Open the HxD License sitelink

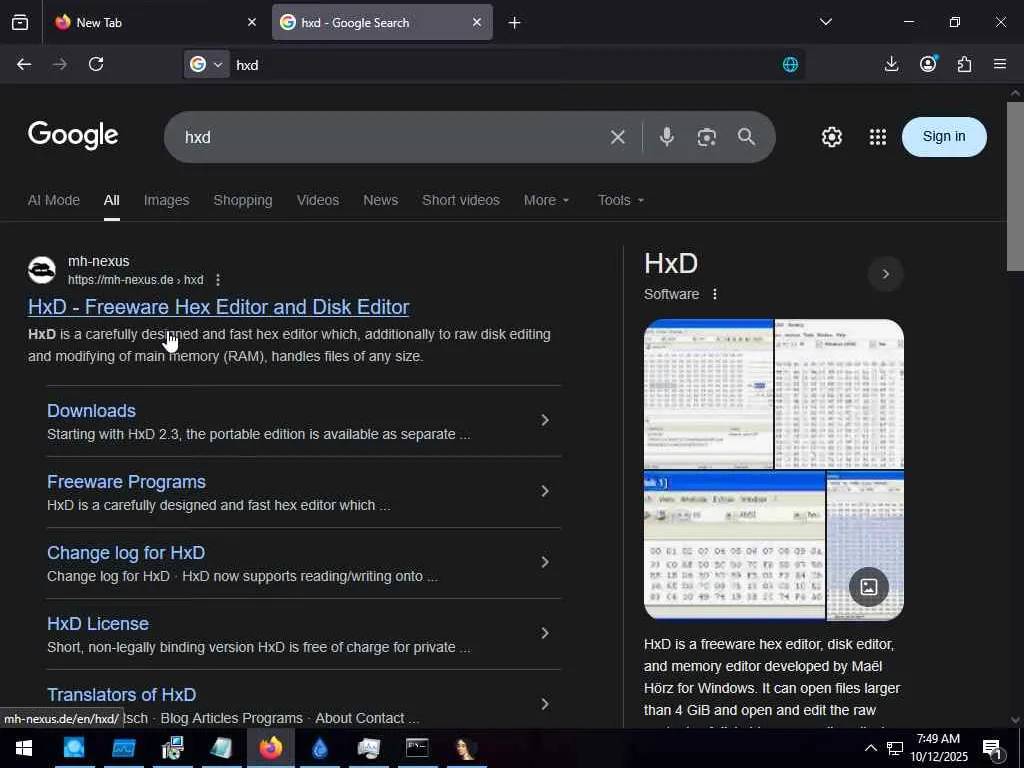tap(98, 624)
